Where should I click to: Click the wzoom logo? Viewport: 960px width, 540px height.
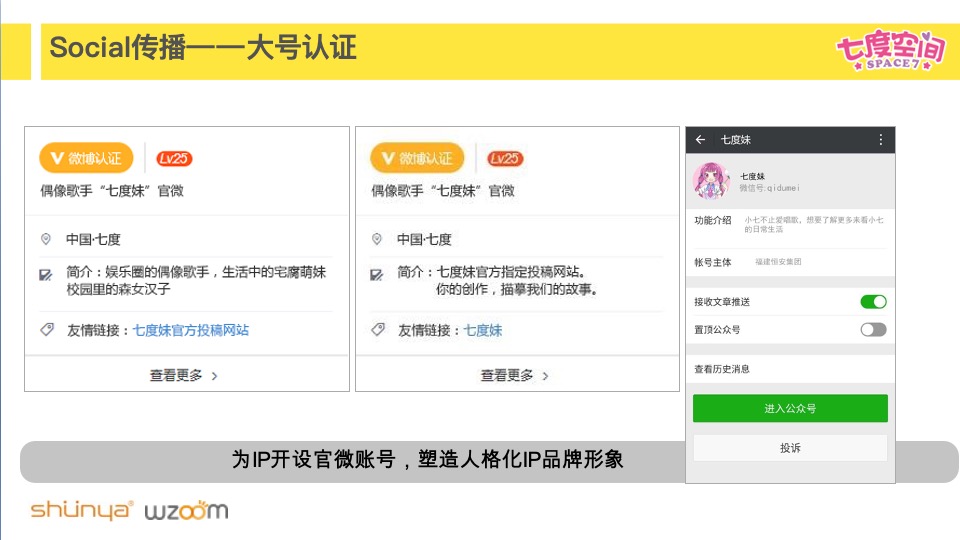point(187,511)
